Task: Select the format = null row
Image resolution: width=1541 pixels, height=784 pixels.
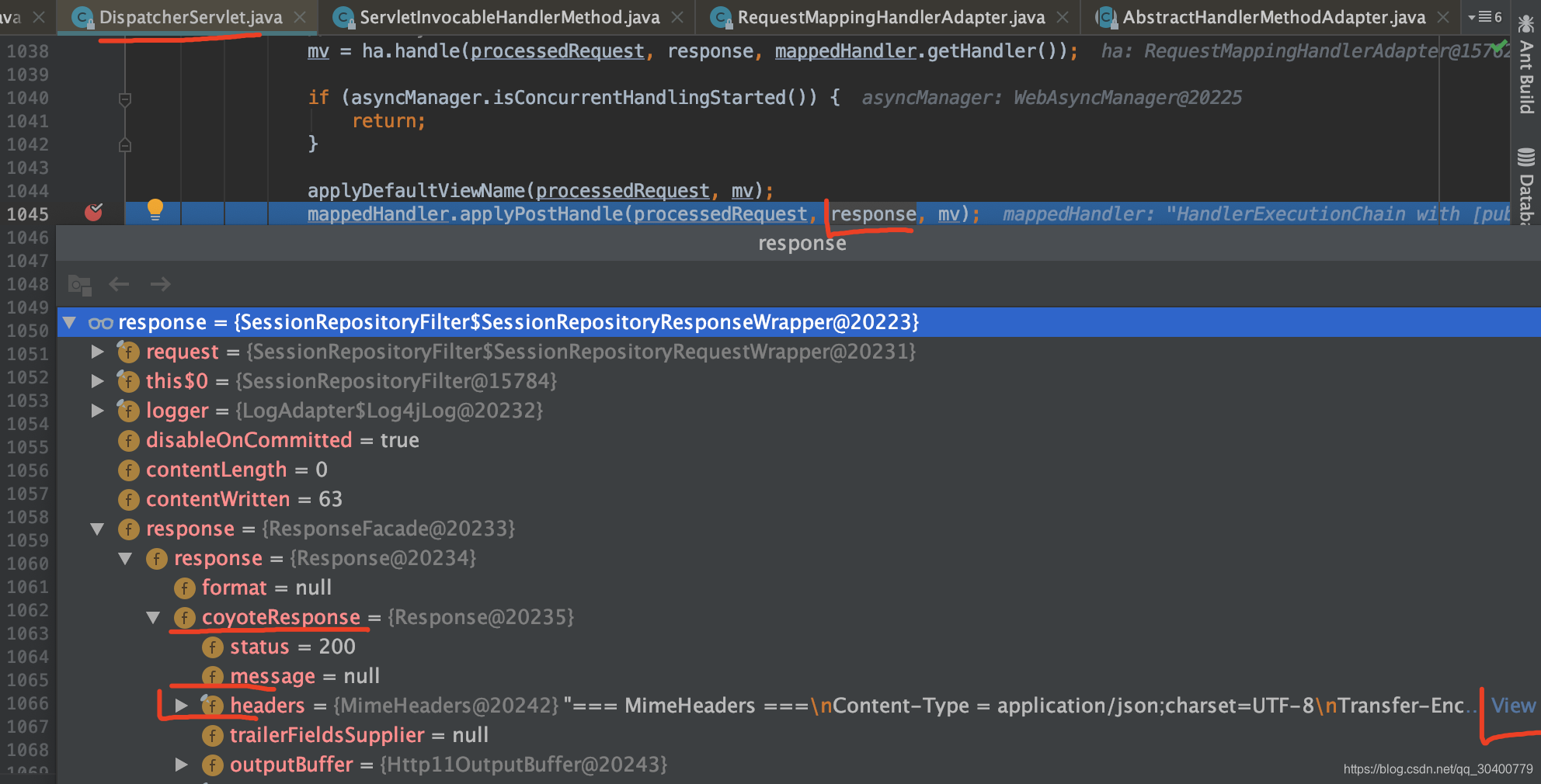Action: point(799,588)
